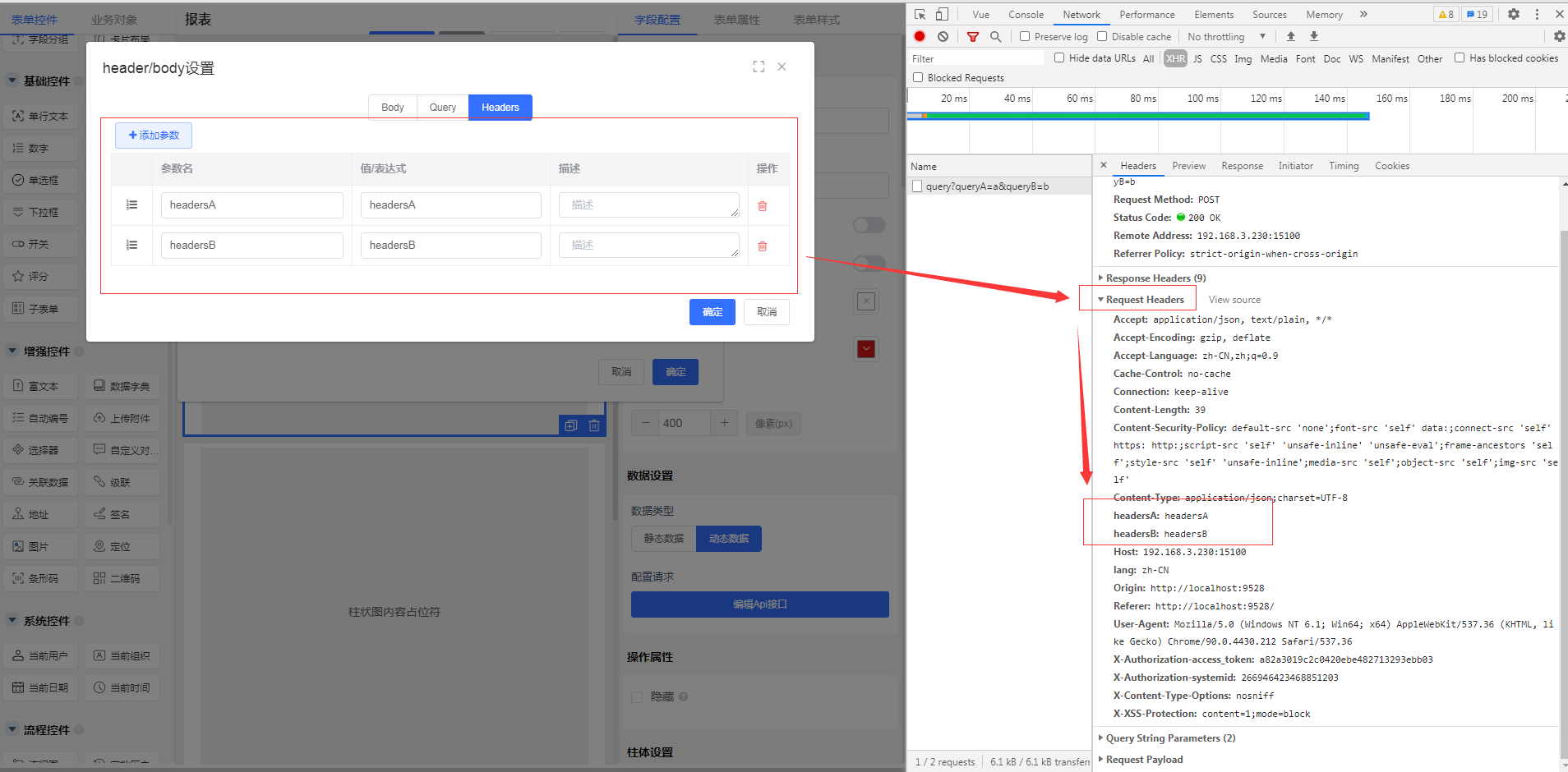Enable the Preserve log checkbox
This screenshot has width=1568, height=772.
[1025, 36]
